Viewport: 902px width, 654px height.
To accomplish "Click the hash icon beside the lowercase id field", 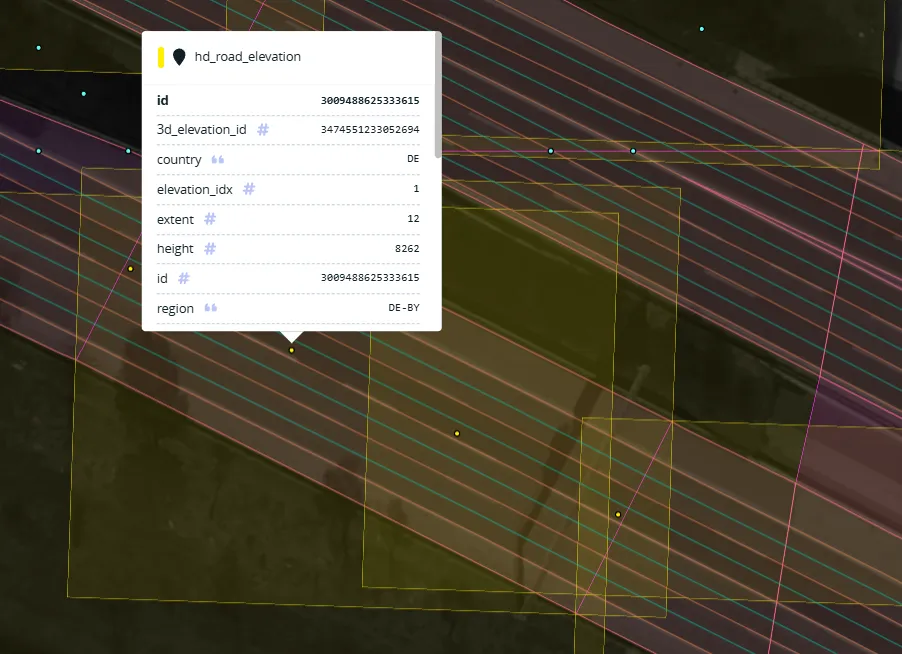I will click(x=184, y=278).
